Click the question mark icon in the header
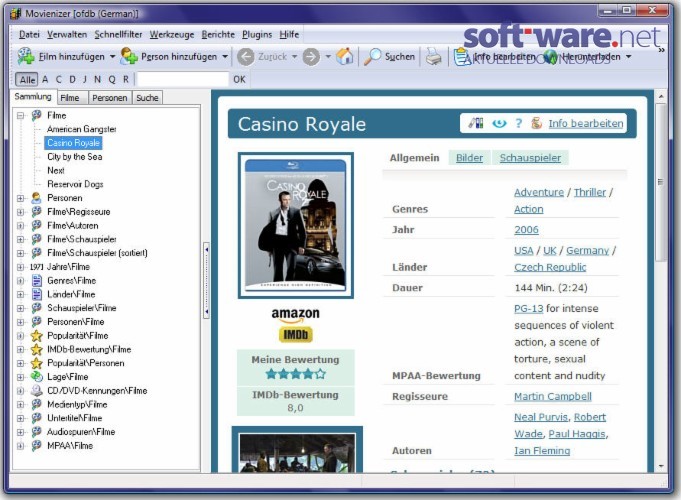This screenshot has height=500, width=681. tap(519, 123)
